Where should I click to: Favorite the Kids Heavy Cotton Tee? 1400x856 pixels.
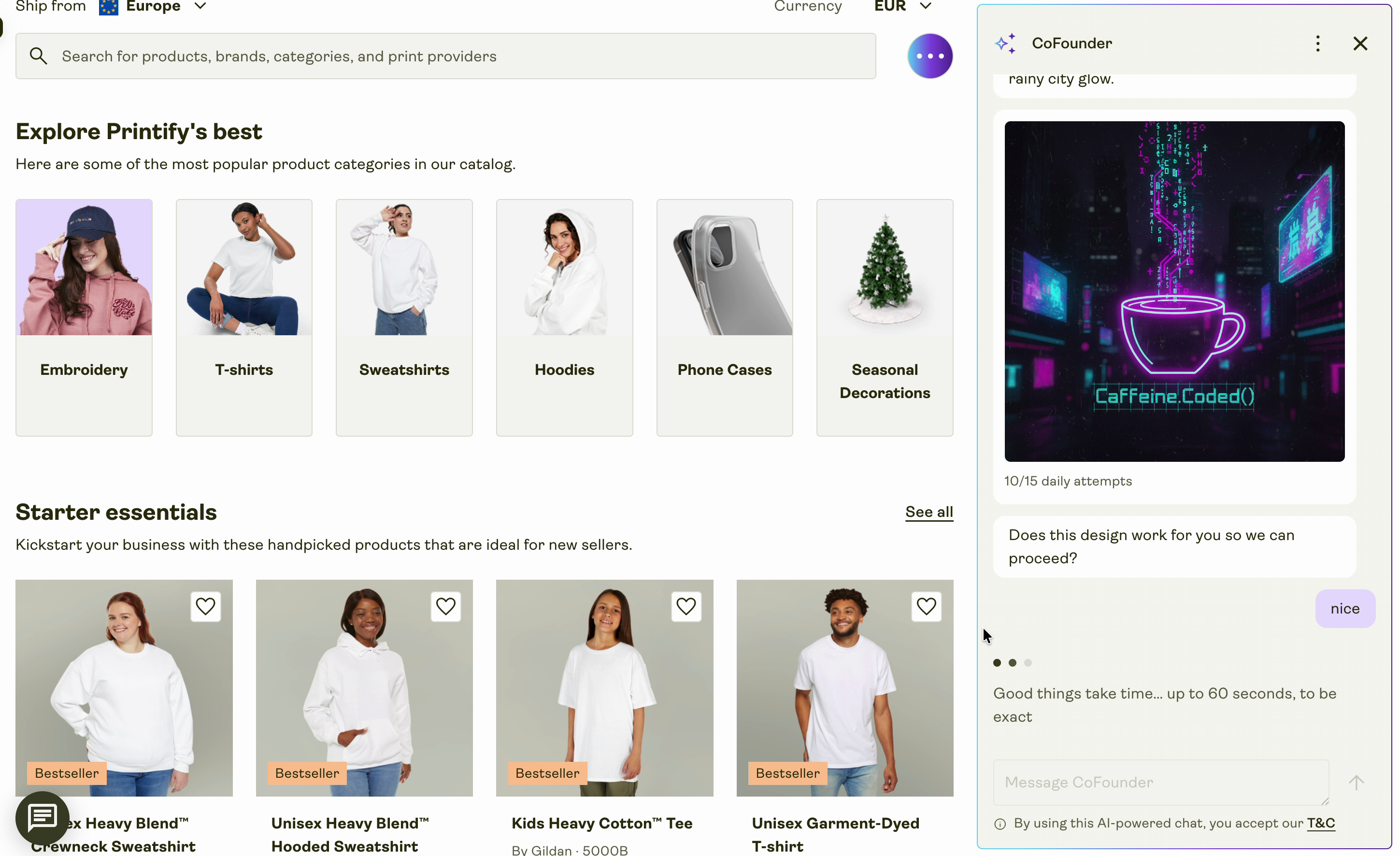[x=686, y=607]
